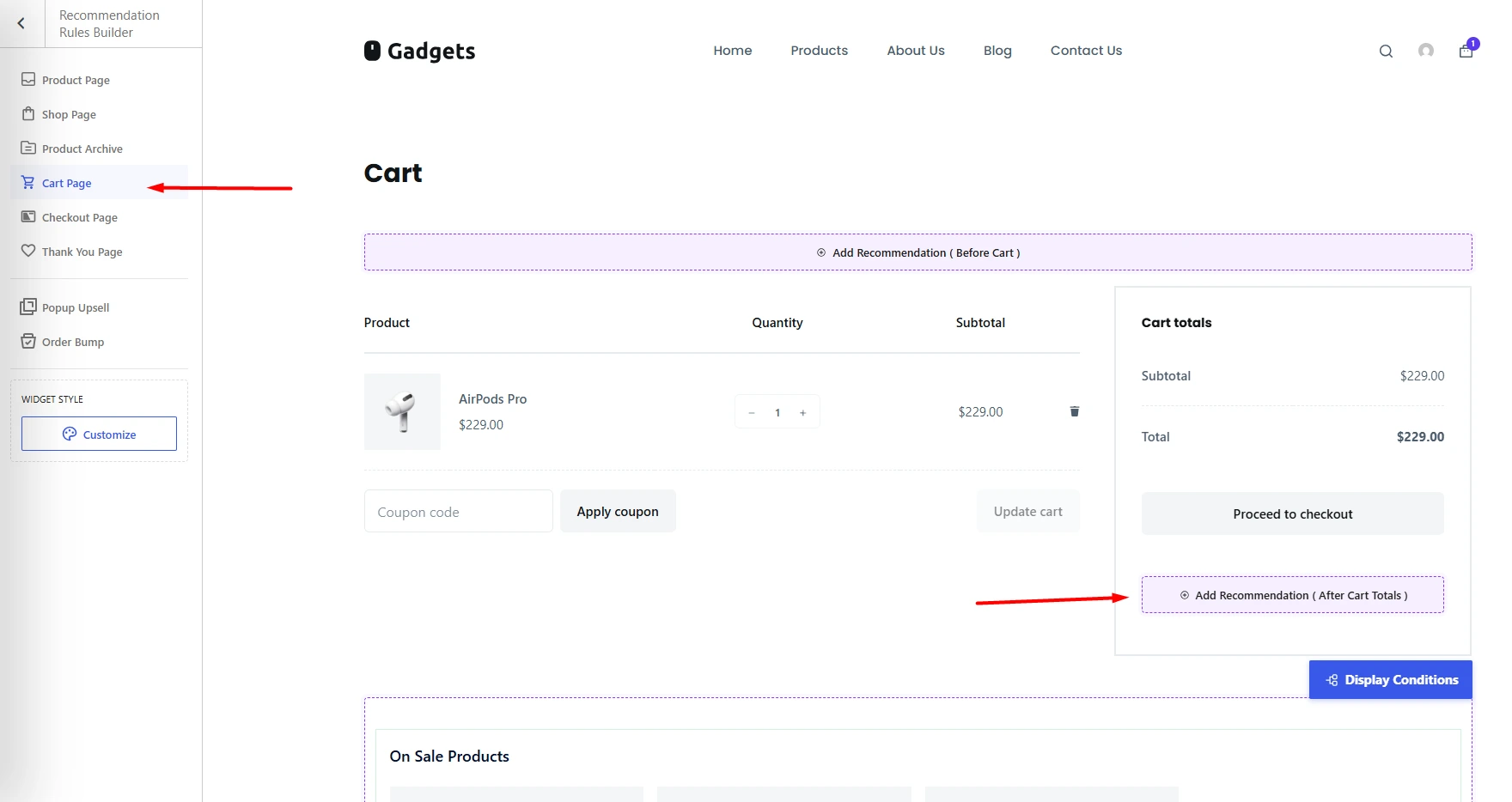This screenshot has width=1512, height=802.
Task: Add Recommendation Before Cart
Action: coord(918,252)
